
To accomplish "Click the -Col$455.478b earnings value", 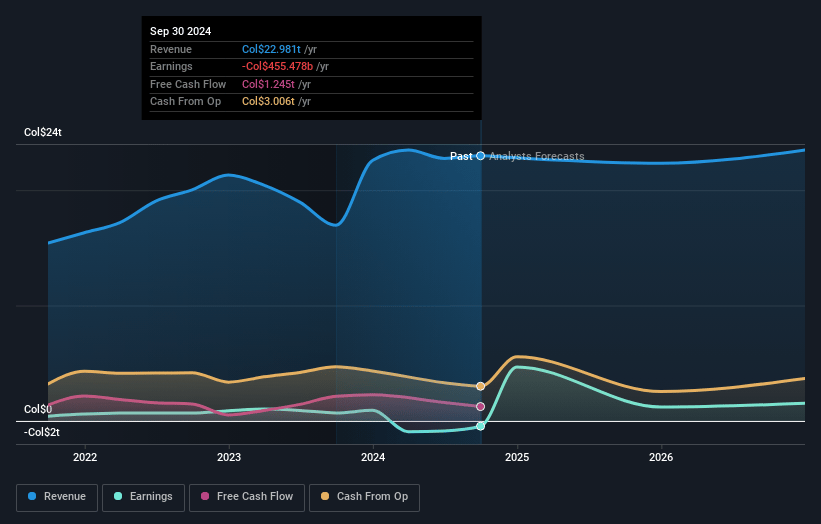I will (278, 66).
